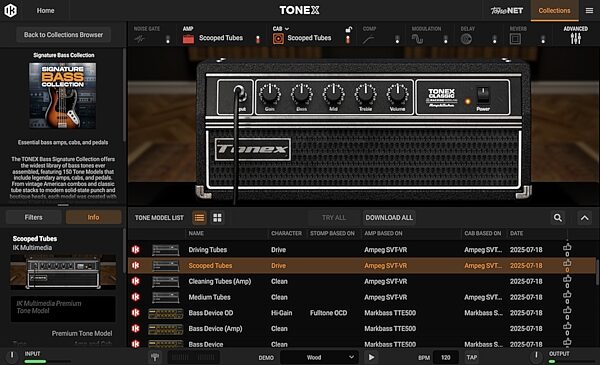
Task: Click the Scooped Tubes amp thumbnail in Info
Action: pos(63,272)
